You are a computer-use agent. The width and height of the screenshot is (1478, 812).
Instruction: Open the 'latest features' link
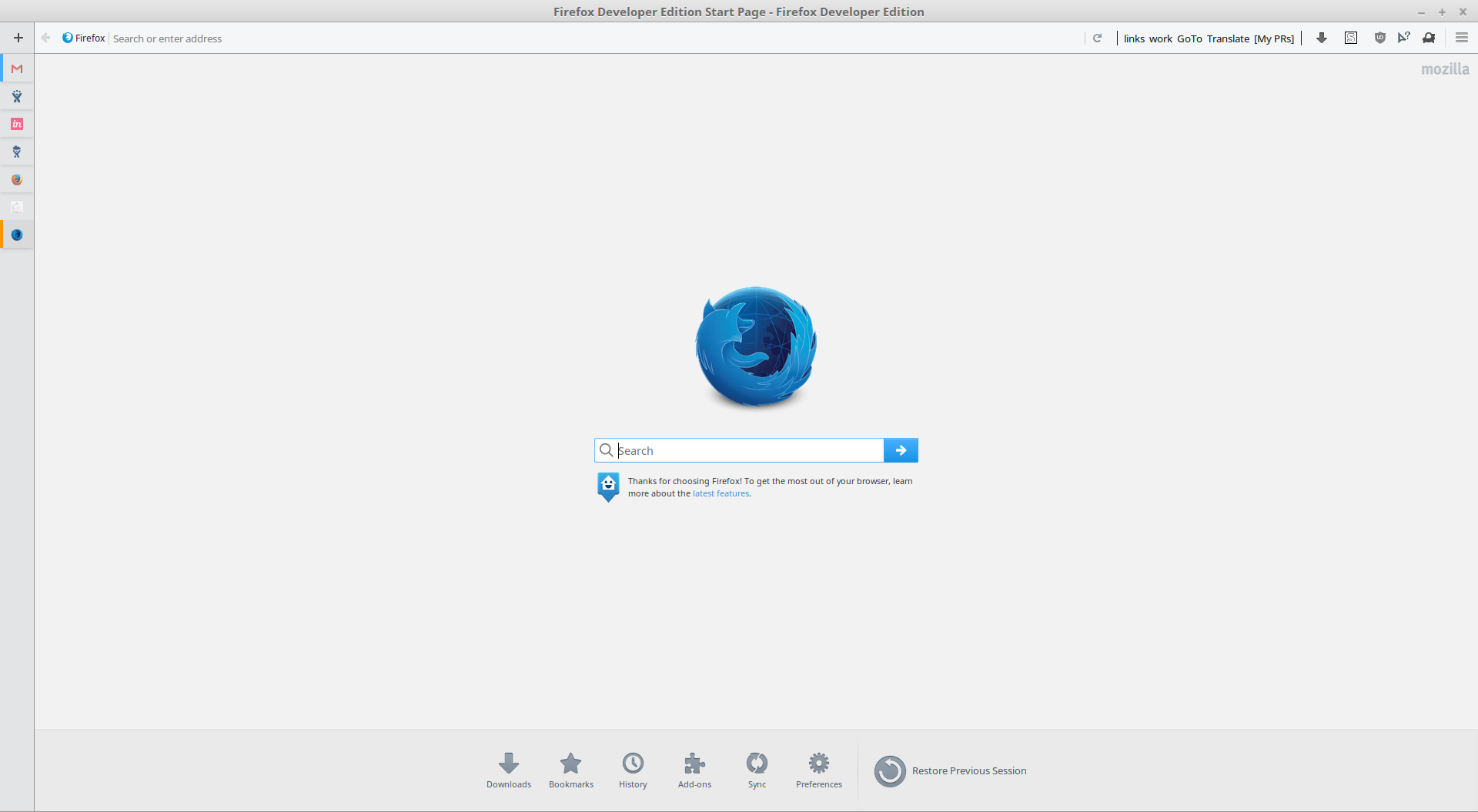(x=721, y=493)
